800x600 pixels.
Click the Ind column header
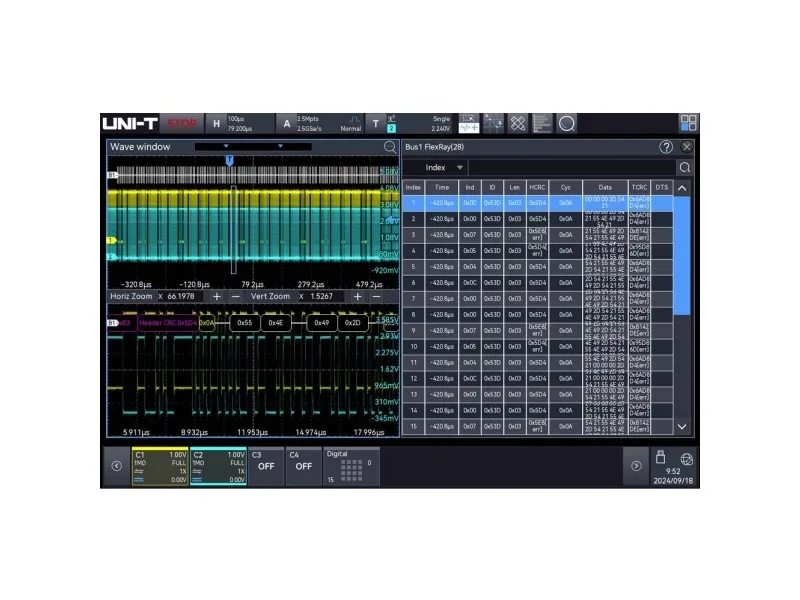coord(469,188)
